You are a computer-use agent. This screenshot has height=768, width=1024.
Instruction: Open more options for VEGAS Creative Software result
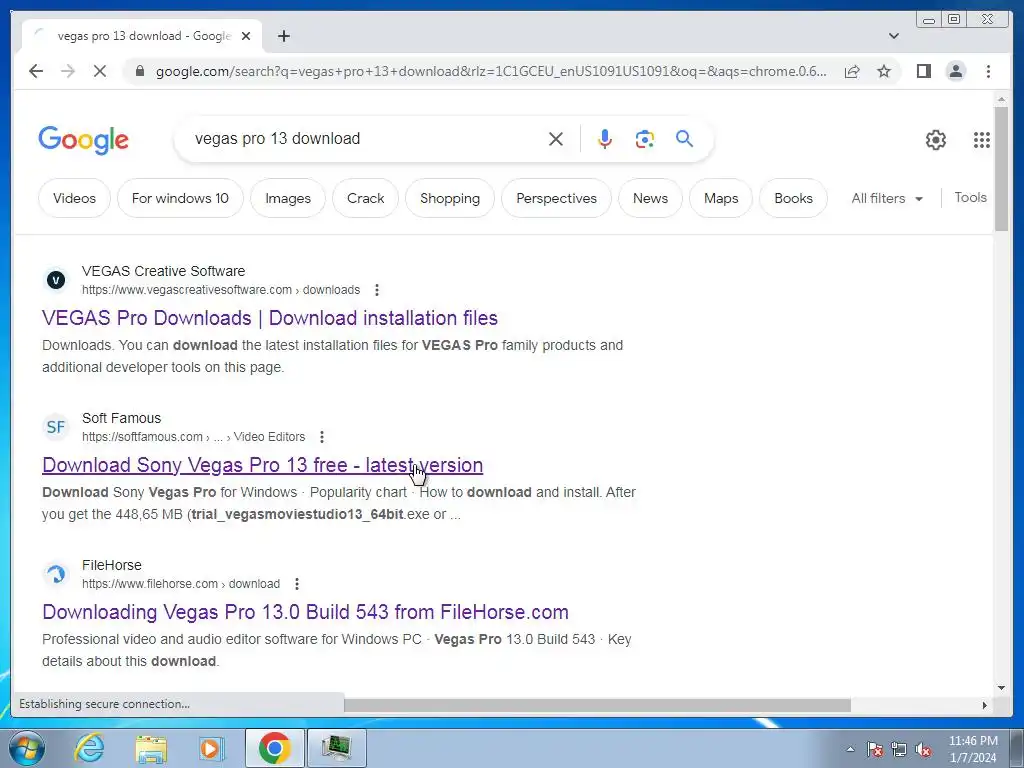click(x=377, y=290)
